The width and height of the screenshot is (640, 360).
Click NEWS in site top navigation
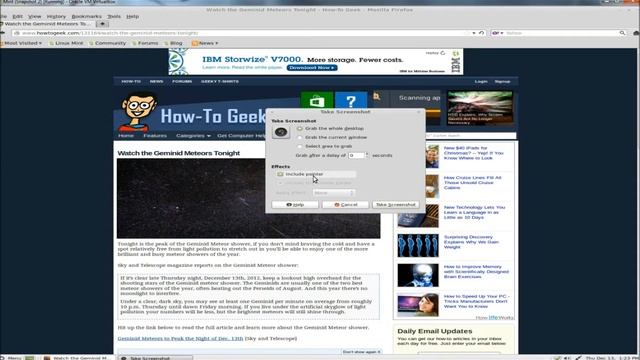pos(156,81)
